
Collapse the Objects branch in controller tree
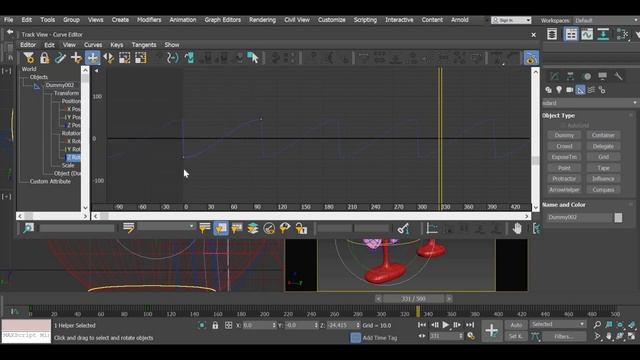(x=38, y=77)
